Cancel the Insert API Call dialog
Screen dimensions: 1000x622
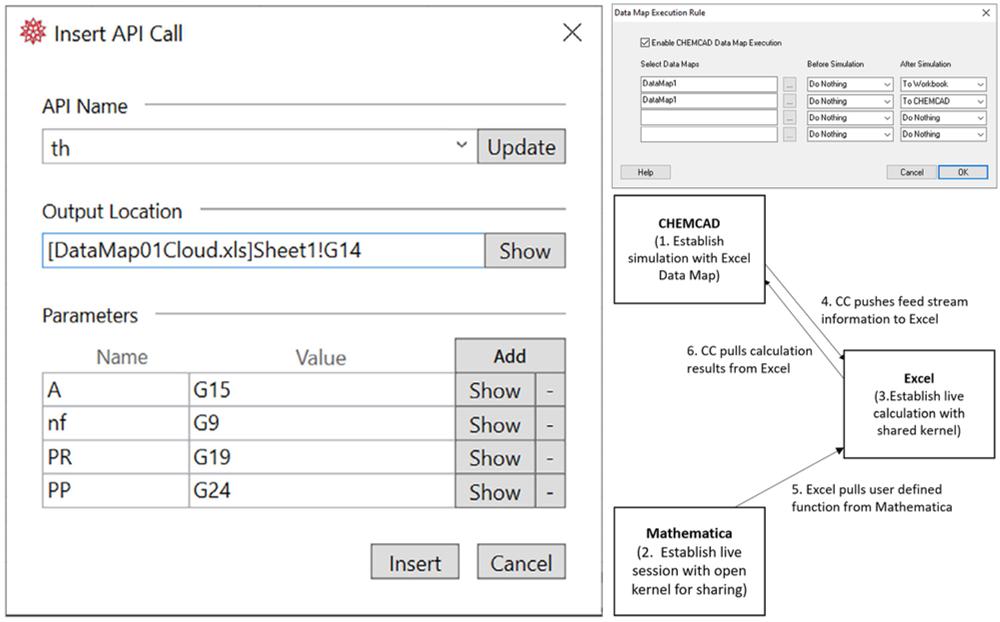point(521,562)
